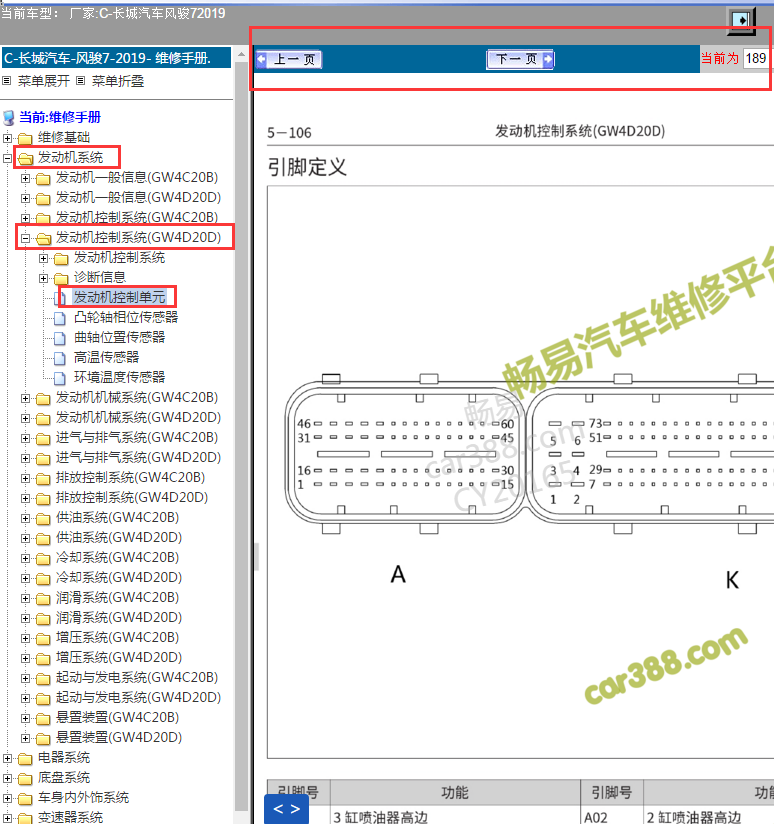Expand all menus with 菜单展开

pyautogui.click(x=44, y=81)
